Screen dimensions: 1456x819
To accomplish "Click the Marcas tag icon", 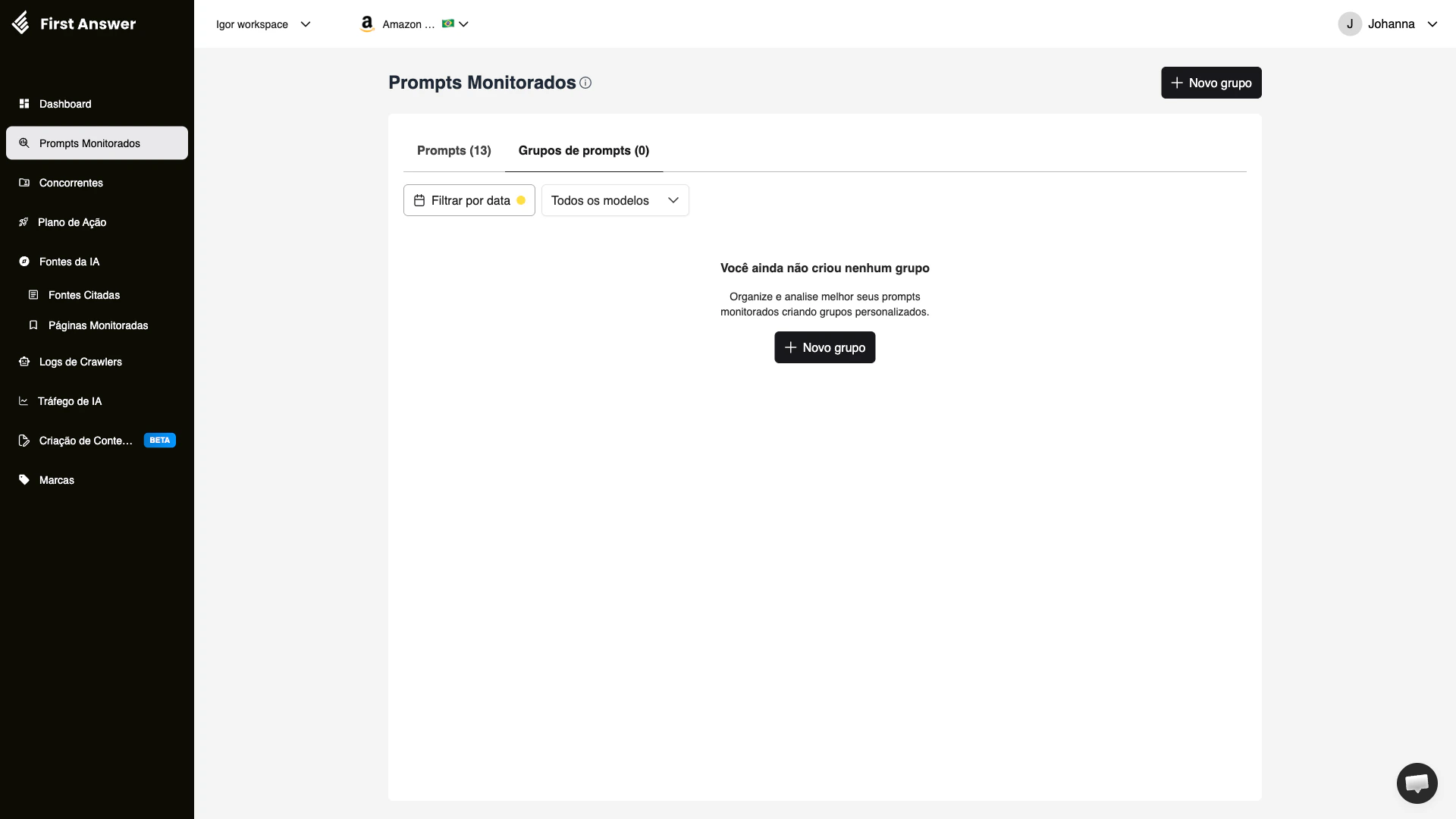I will coord(24,480).
